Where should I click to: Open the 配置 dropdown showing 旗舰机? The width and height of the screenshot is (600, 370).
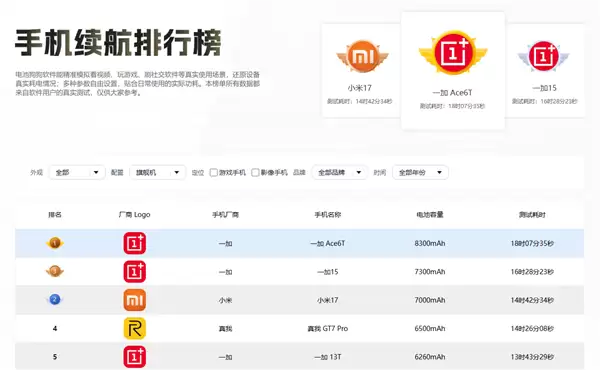(158, 173)
